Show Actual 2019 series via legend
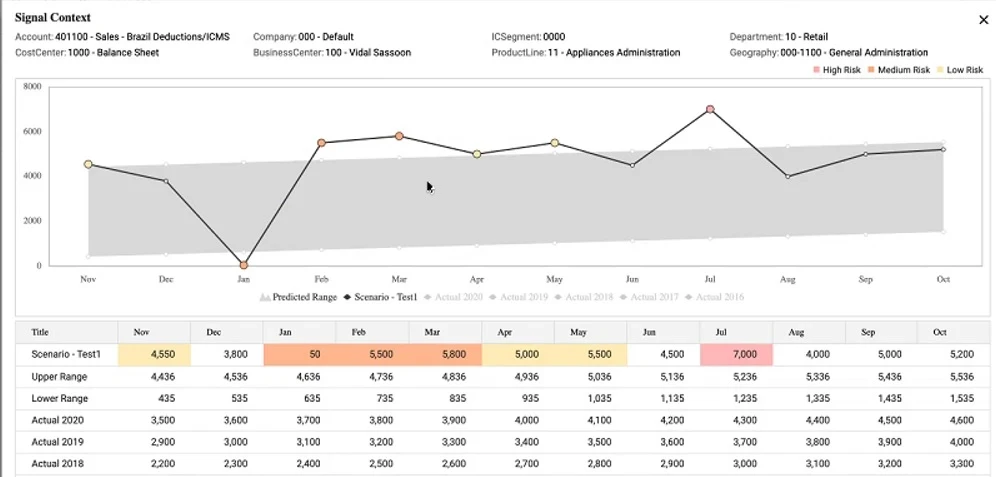 [523, 297]
